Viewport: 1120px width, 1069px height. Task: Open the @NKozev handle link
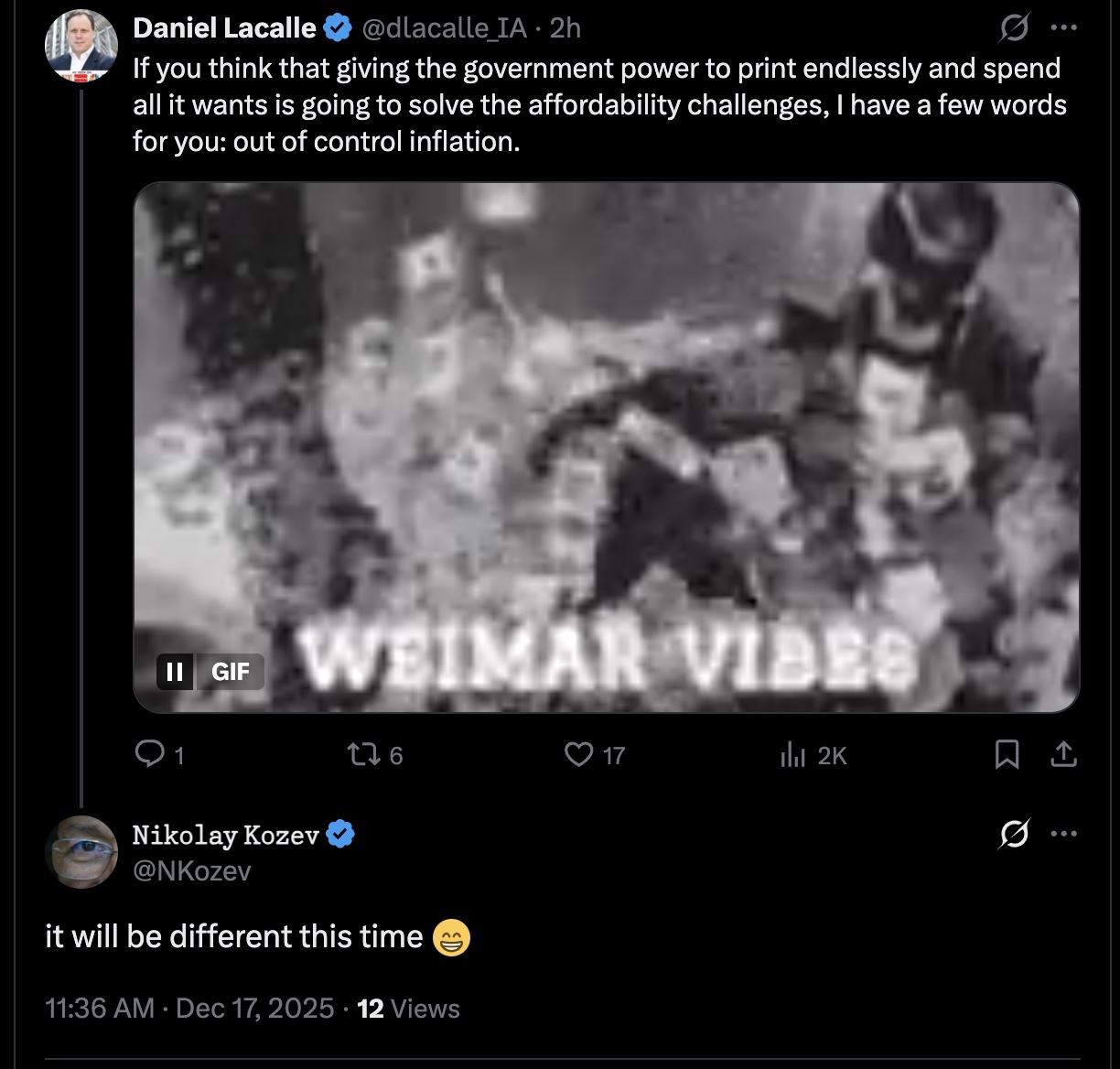pos(191,870)
